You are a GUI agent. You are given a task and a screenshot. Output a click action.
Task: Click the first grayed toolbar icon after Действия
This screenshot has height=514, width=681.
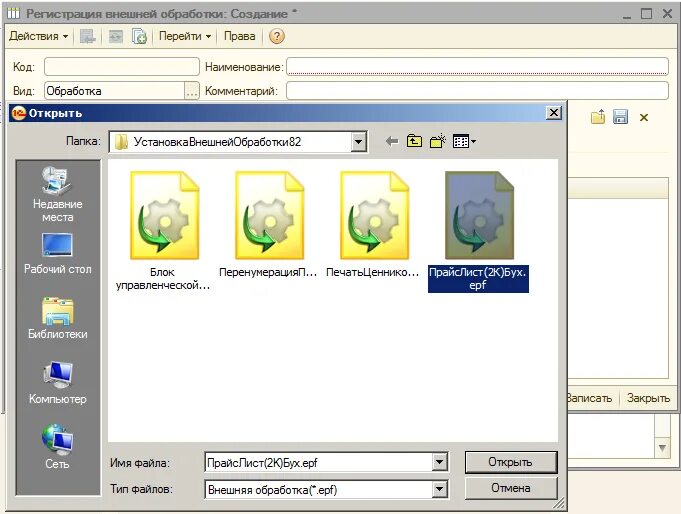tap(87, 36)
